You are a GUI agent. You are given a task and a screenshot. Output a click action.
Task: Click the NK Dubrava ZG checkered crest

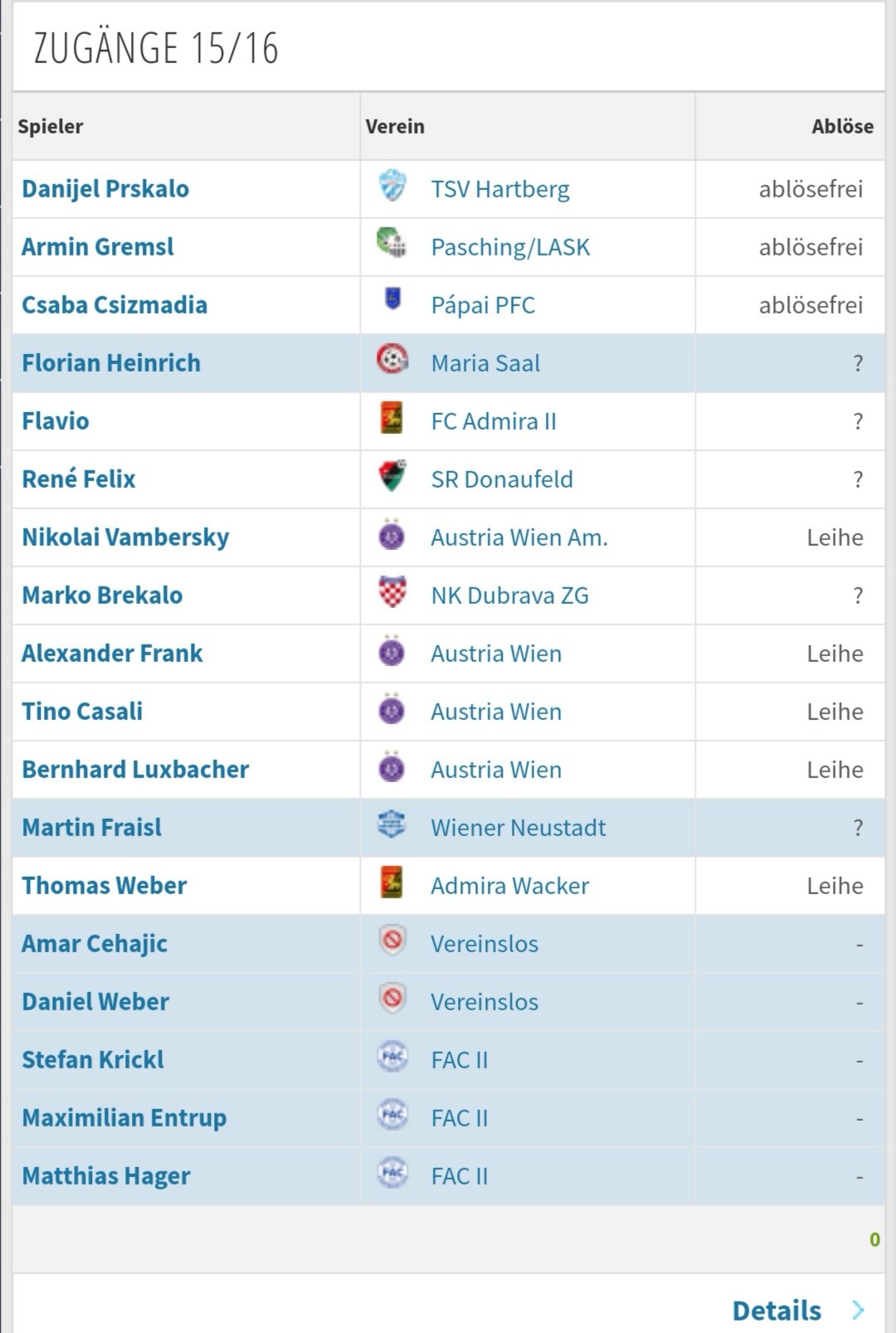click(392, 593)
